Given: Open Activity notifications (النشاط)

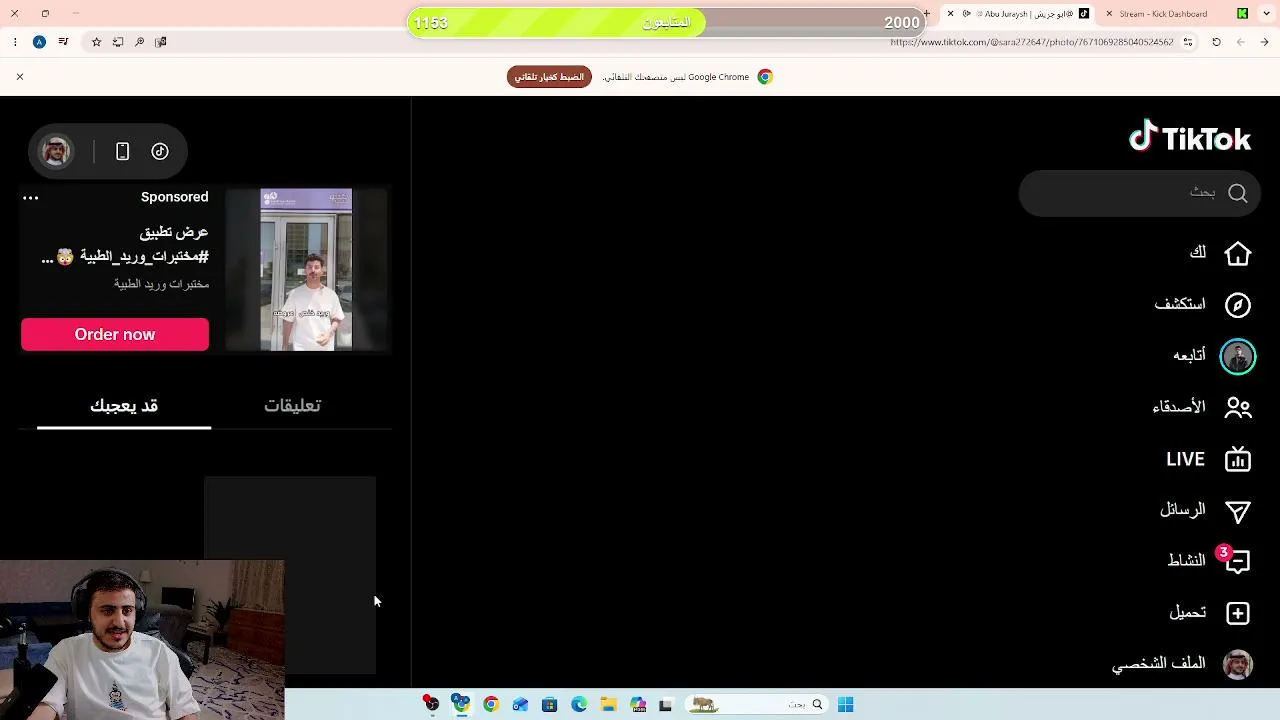Looking at the screenshot, I should (x=1209, y=560).
